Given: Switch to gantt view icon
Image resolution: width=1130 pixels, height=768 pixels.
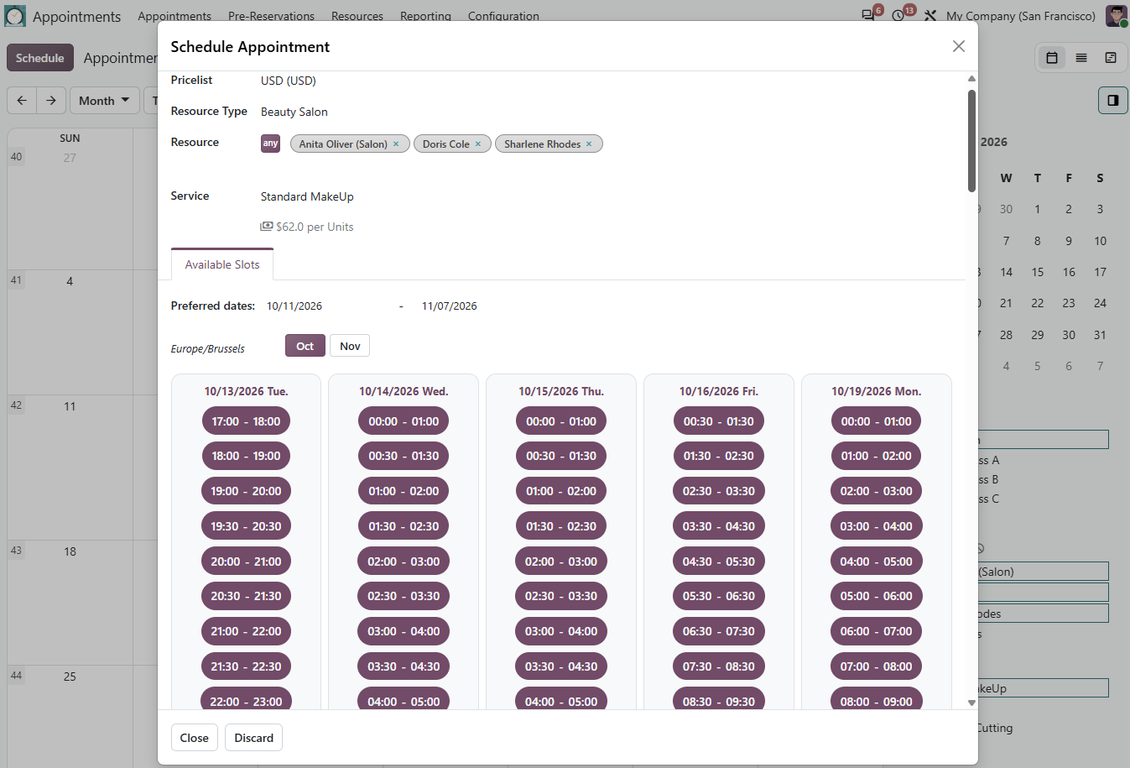Looking at the screenshot, I should pos(1111,58).
